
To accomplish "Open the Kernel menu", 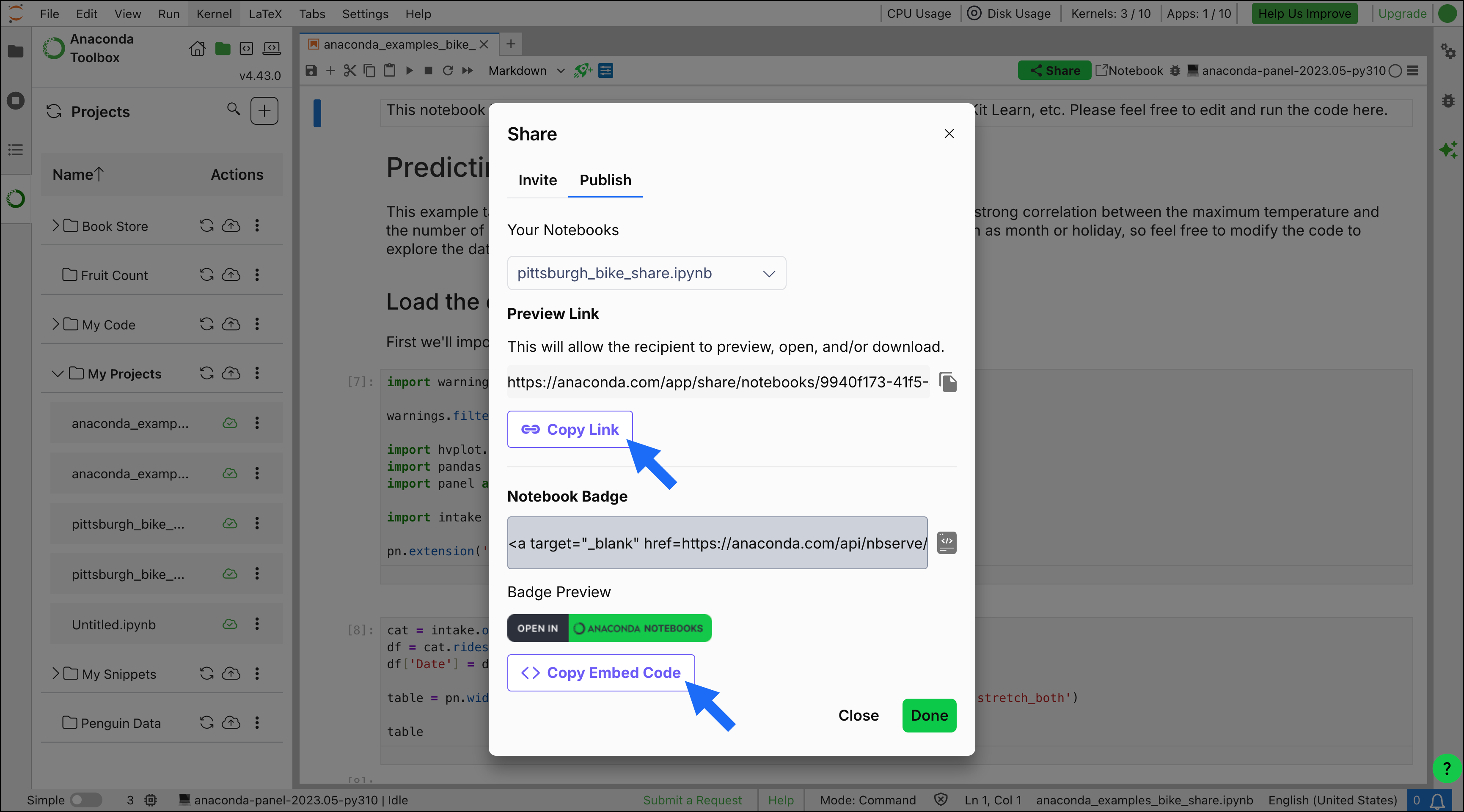I will pyautogui.click(x=214, y=14).
